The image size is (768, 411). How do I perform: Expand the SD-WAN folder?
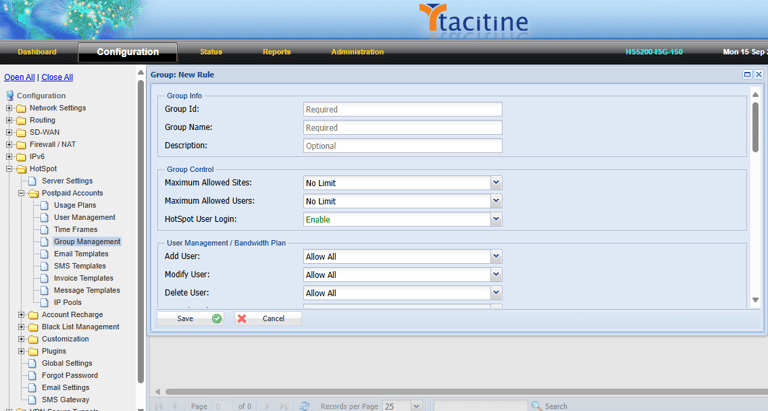point(9,132)
